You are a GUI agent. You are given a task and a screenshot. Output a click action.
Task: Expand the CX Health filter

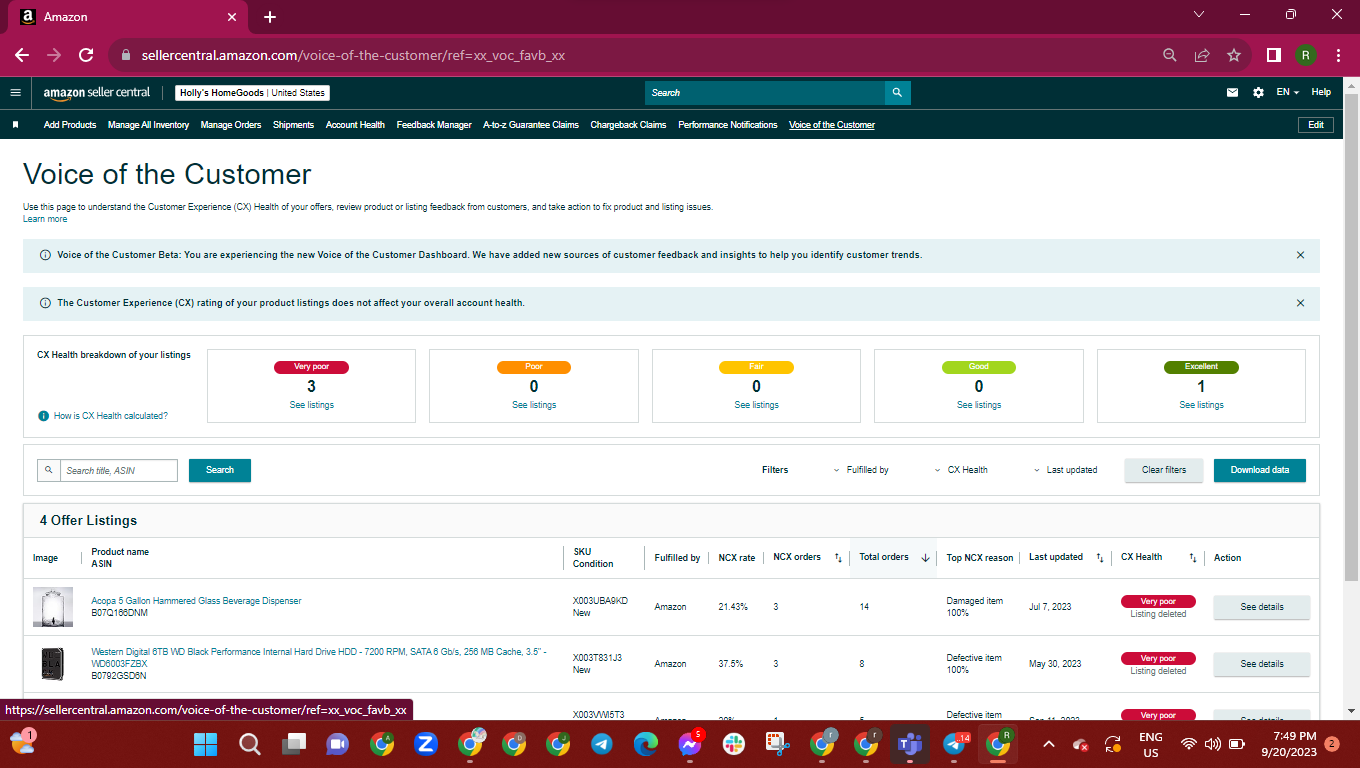[961, 470]
